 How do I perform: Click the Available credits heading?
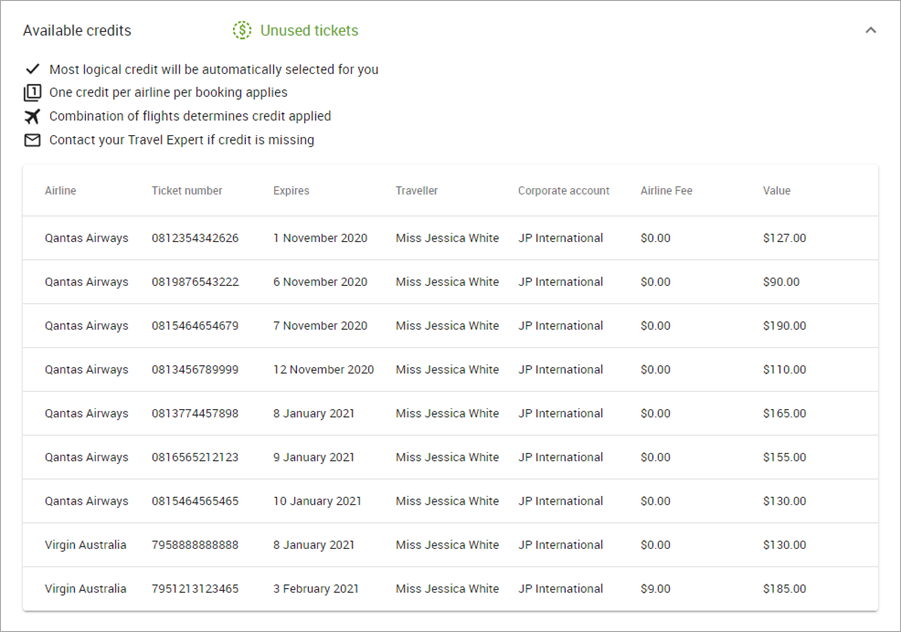[x=77, y=30]
